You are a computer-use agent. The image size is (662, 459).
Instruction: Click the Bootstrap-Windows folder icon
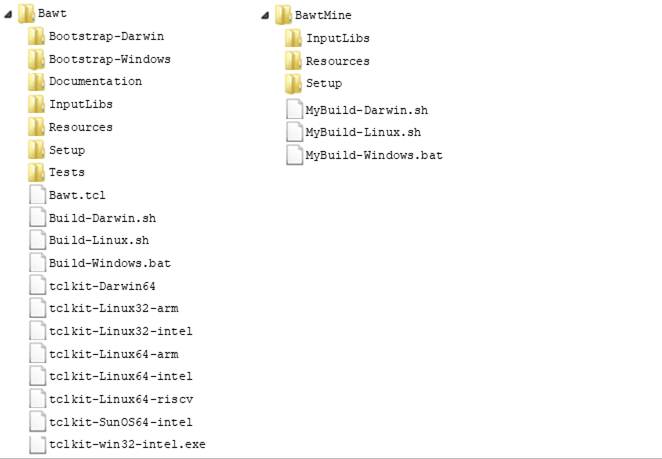[x=36, y=59]
